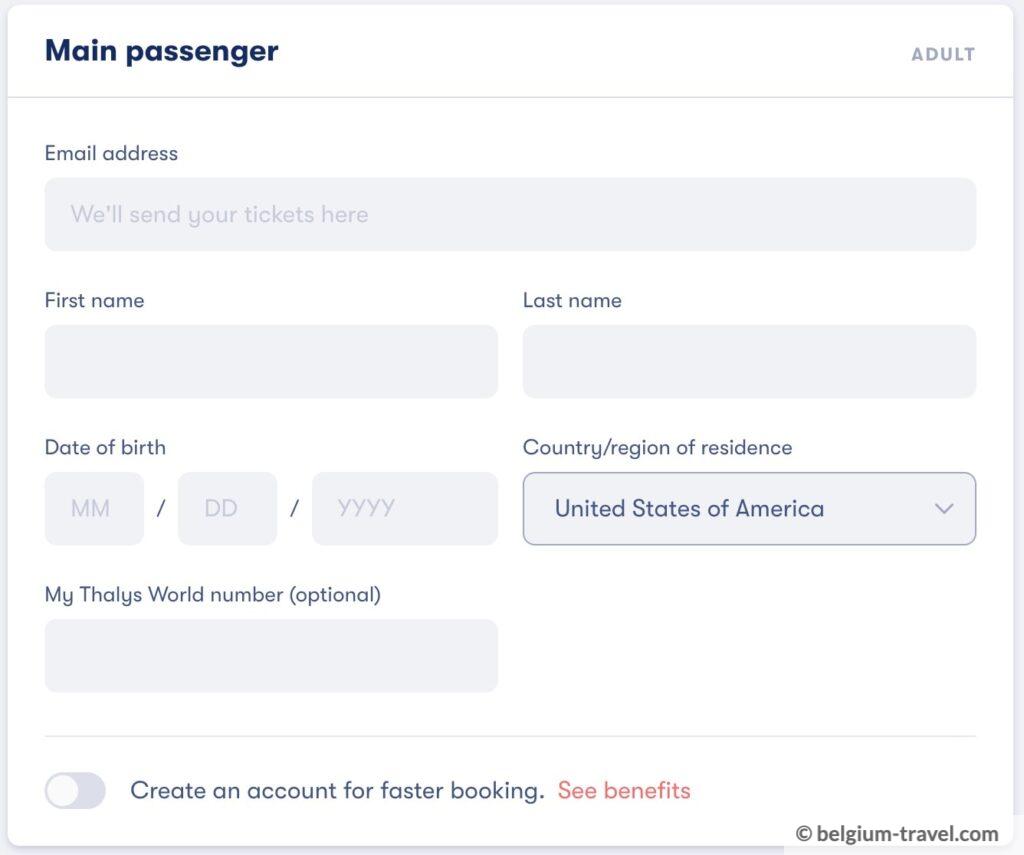
Task: Focus the First name text box
Action: coord(271,361)
